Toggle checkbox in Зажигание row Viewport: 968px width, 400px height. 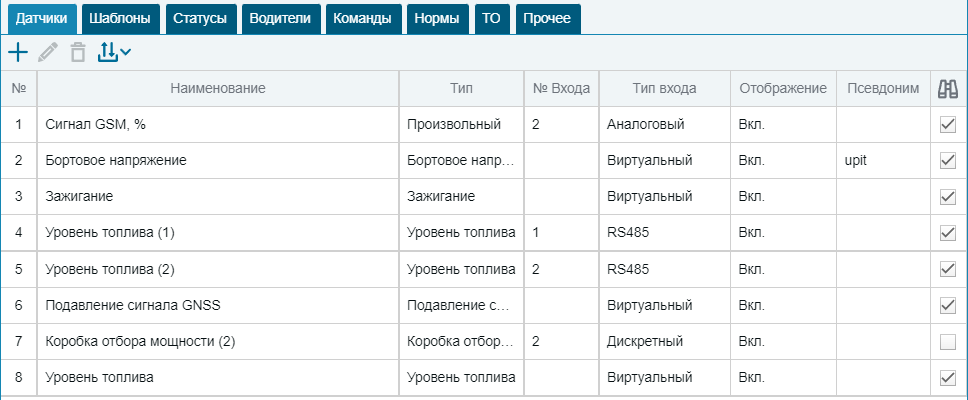click(x=947, y=197)
